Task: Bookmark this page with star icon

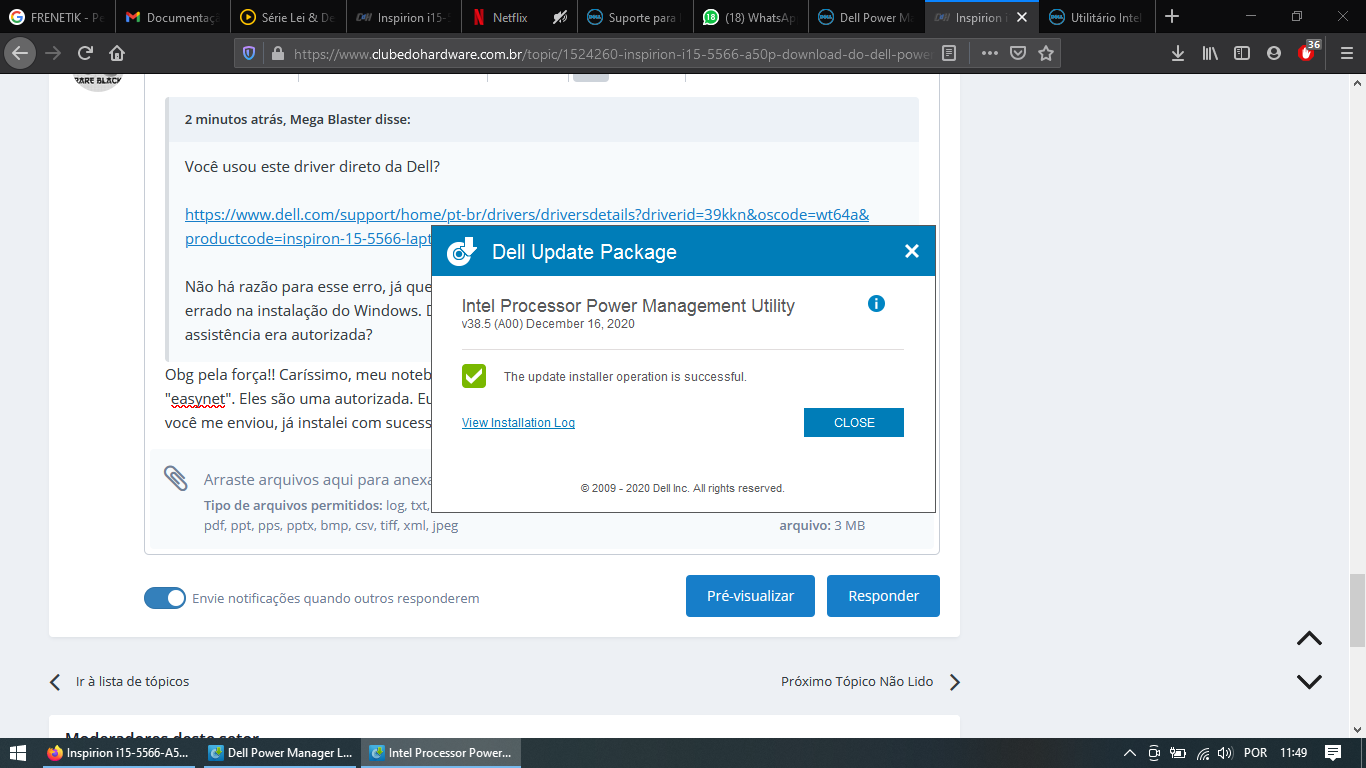Action: [x=1046, y=53]
